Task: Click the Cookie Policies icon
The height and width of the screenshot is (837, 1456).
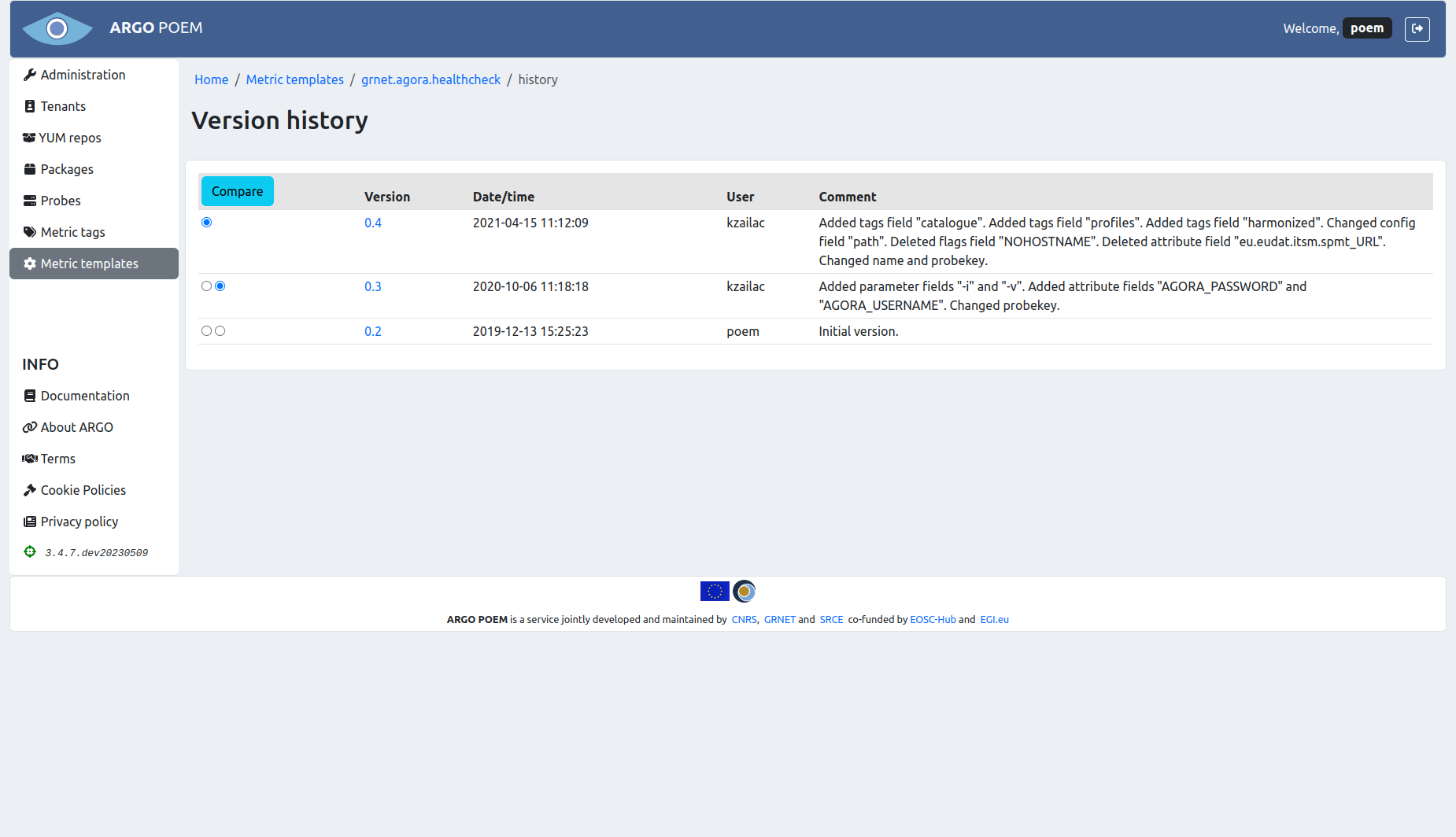Action: point(30,489)
